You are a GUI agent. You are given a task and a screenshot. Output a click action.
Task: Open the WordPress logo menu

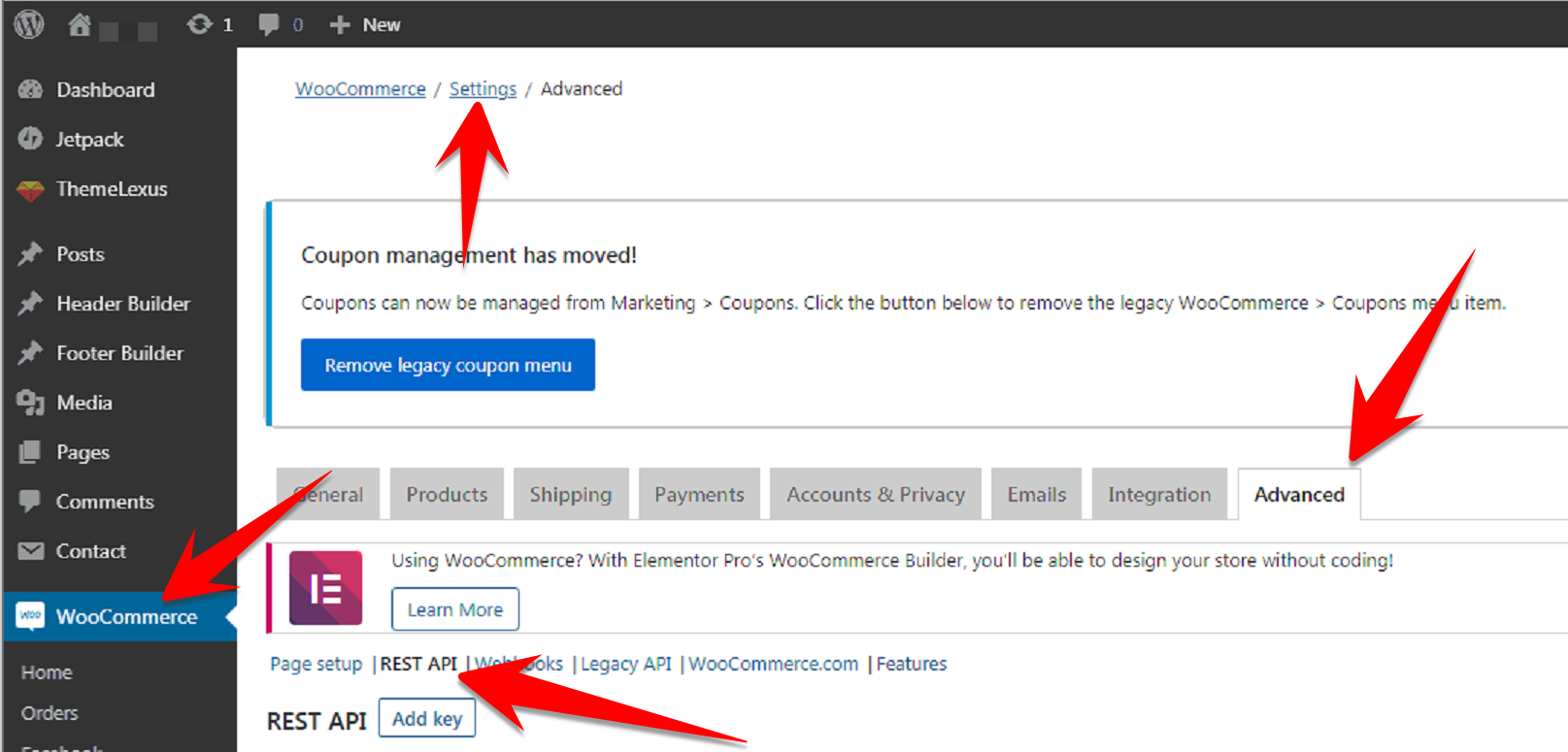click(x=29, y=23)
